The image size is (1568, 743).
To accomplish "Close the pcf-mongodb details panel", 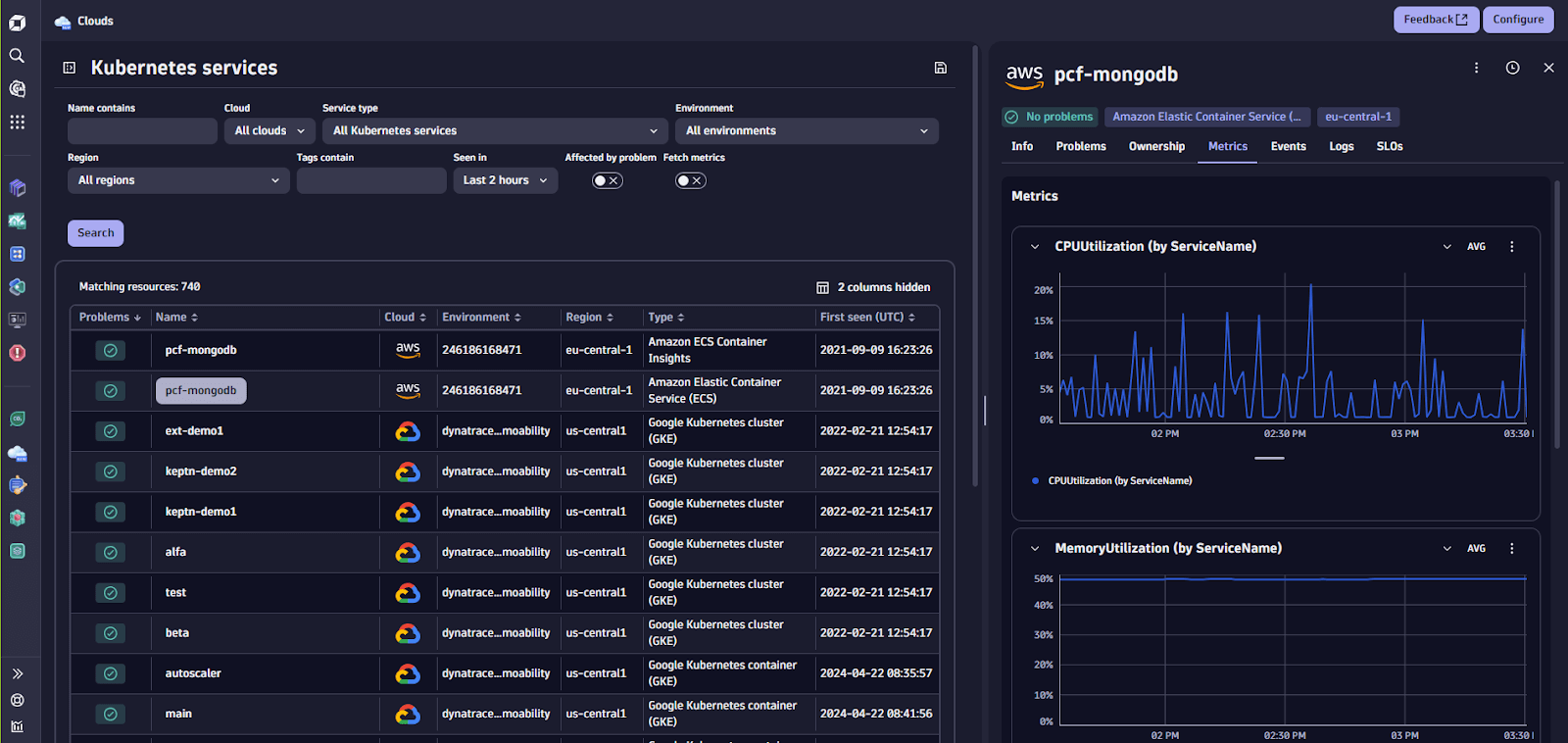I will [x=1548, y=68].
